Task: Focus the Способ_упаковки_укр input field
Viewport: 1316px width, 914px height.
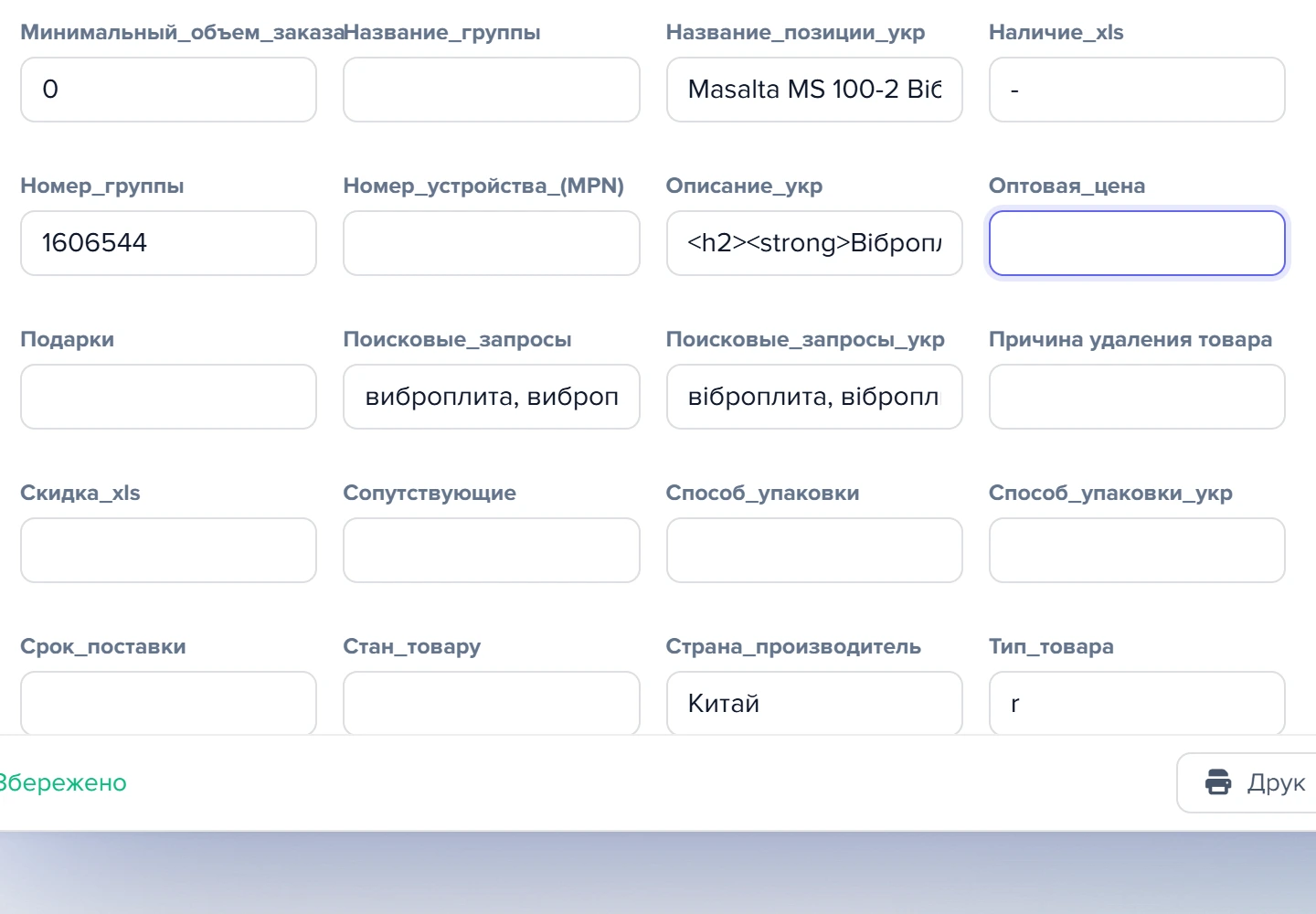Action: pyautogui.click(x=1137, y=550)
